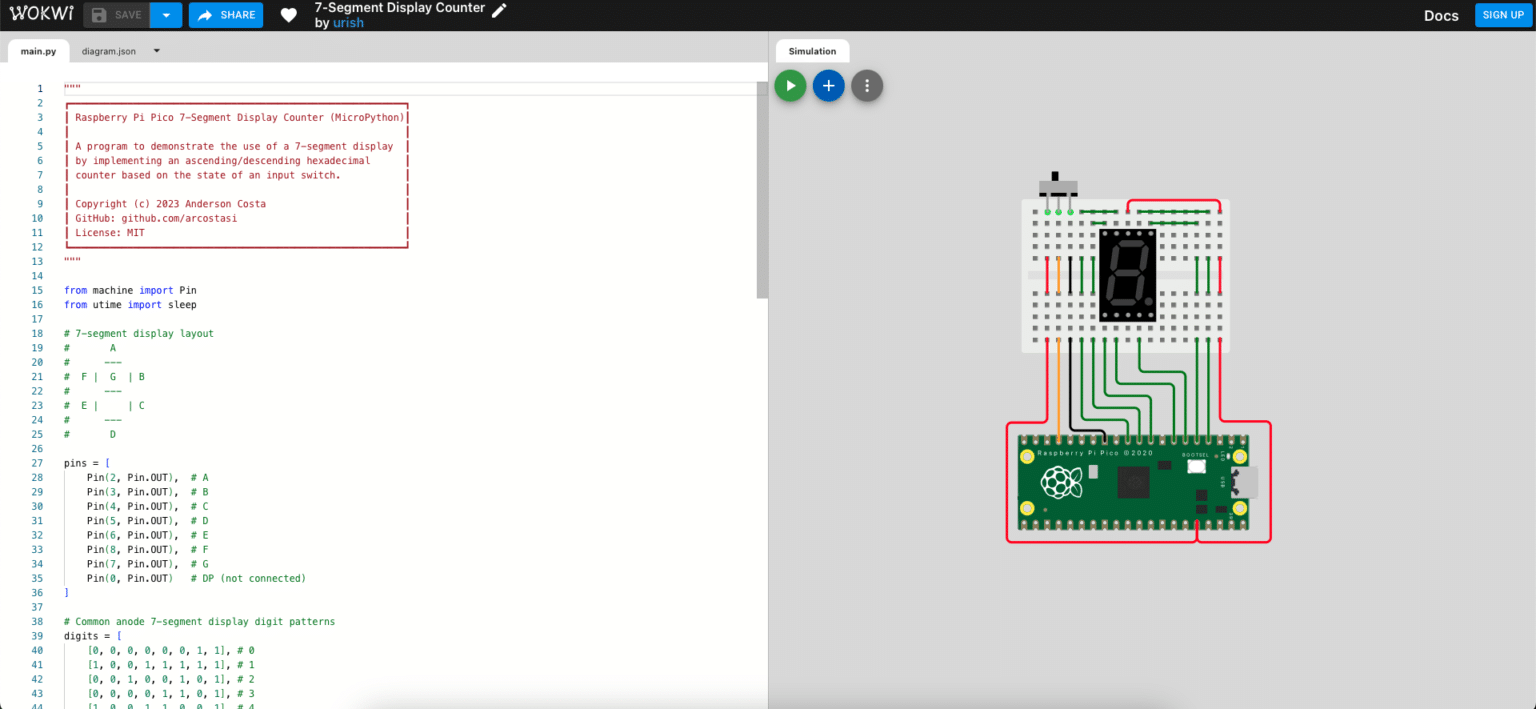Click the 7-segment display in the diagram
The width and height of the screenshot is (1536, 709).
1128,275
